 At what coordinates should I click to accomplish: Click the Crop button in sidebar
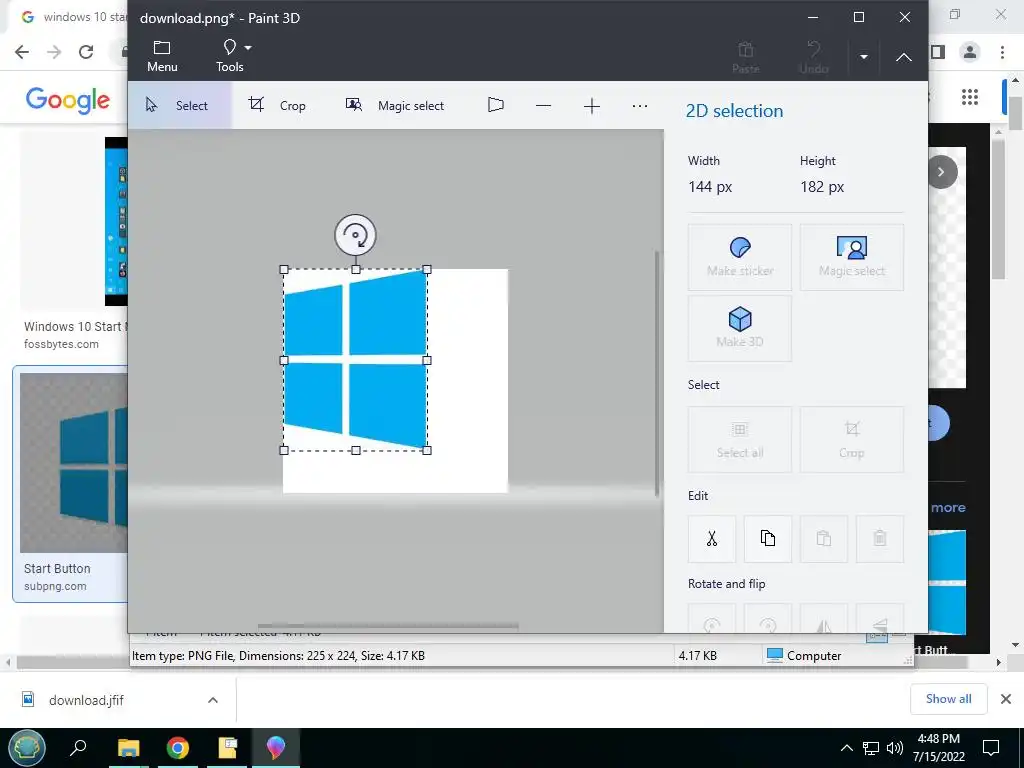(852, 440)
